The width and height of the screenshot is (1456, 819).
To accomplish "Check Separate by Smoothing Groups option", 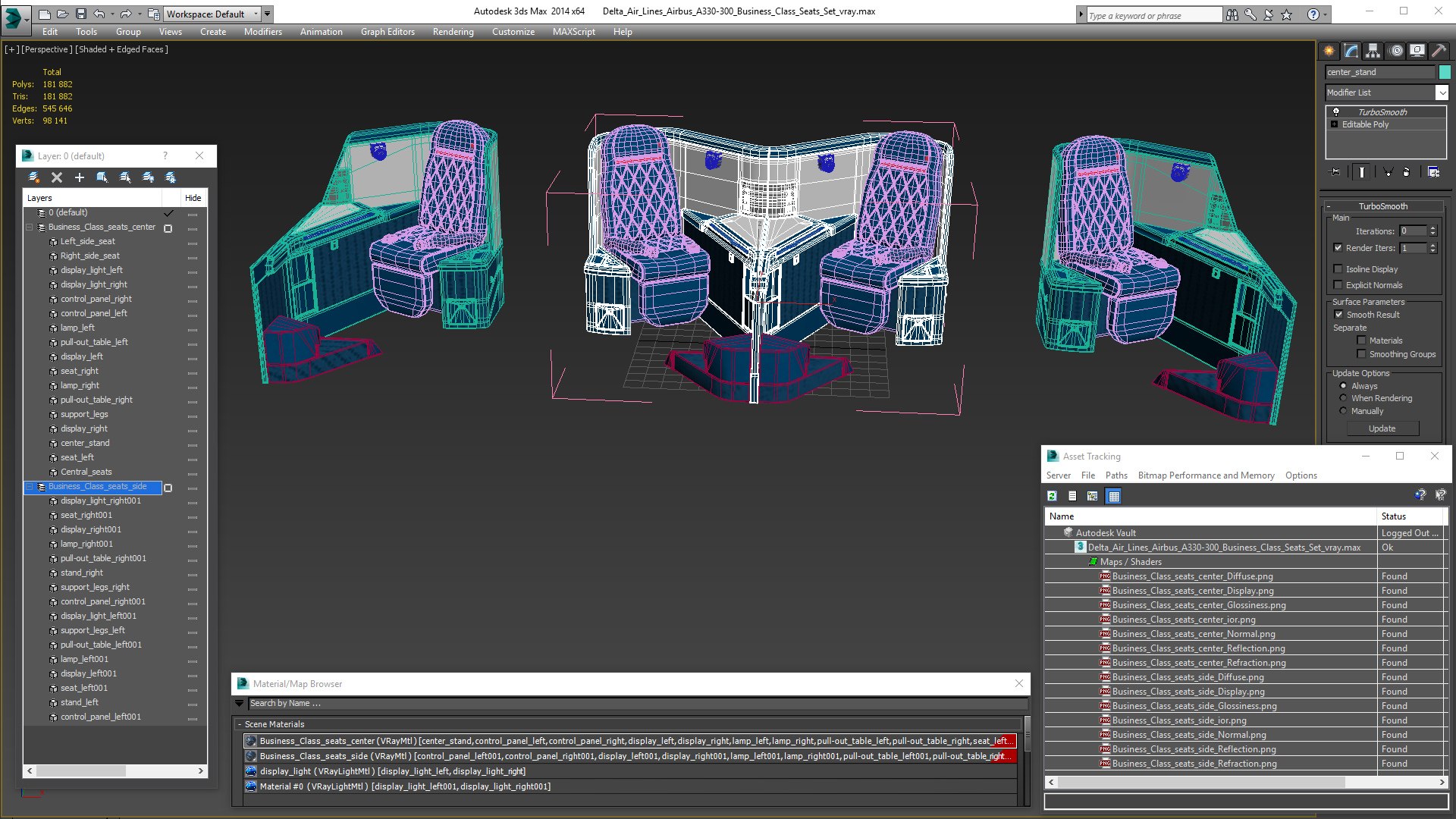I will [x=1361, y=354].
